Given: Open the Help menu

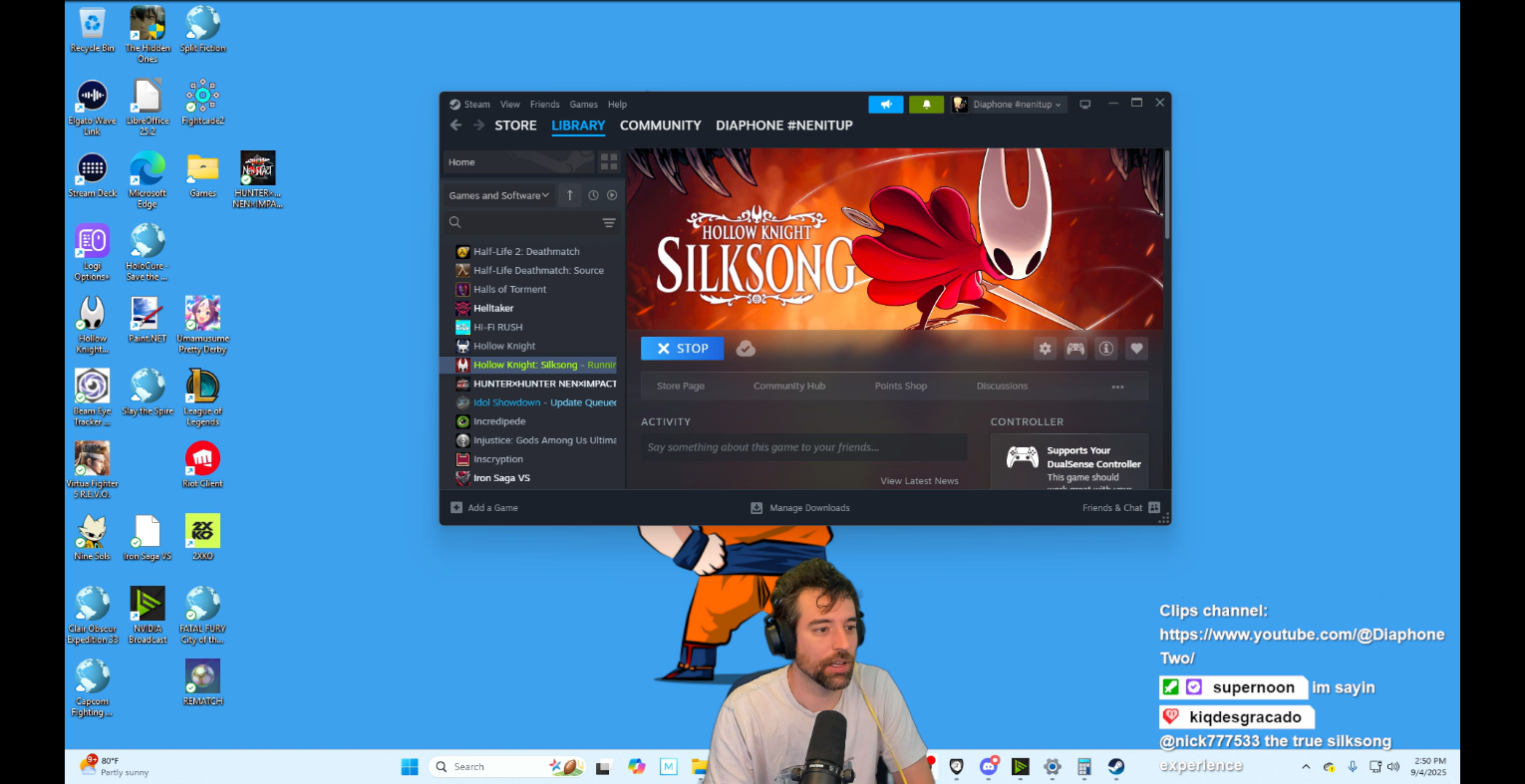Looking at the screenshot, I should point(618,105).
